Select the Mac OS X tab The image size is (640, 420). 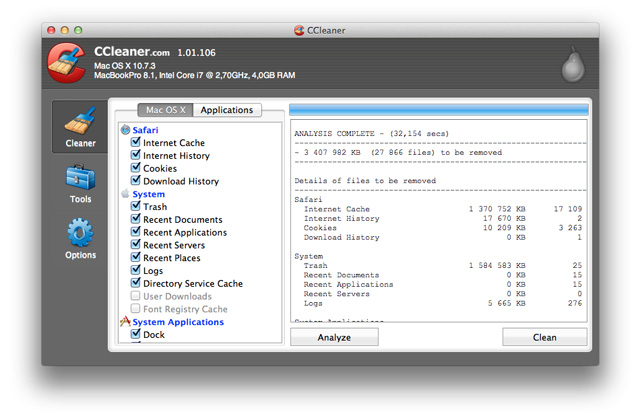point(165,110)
